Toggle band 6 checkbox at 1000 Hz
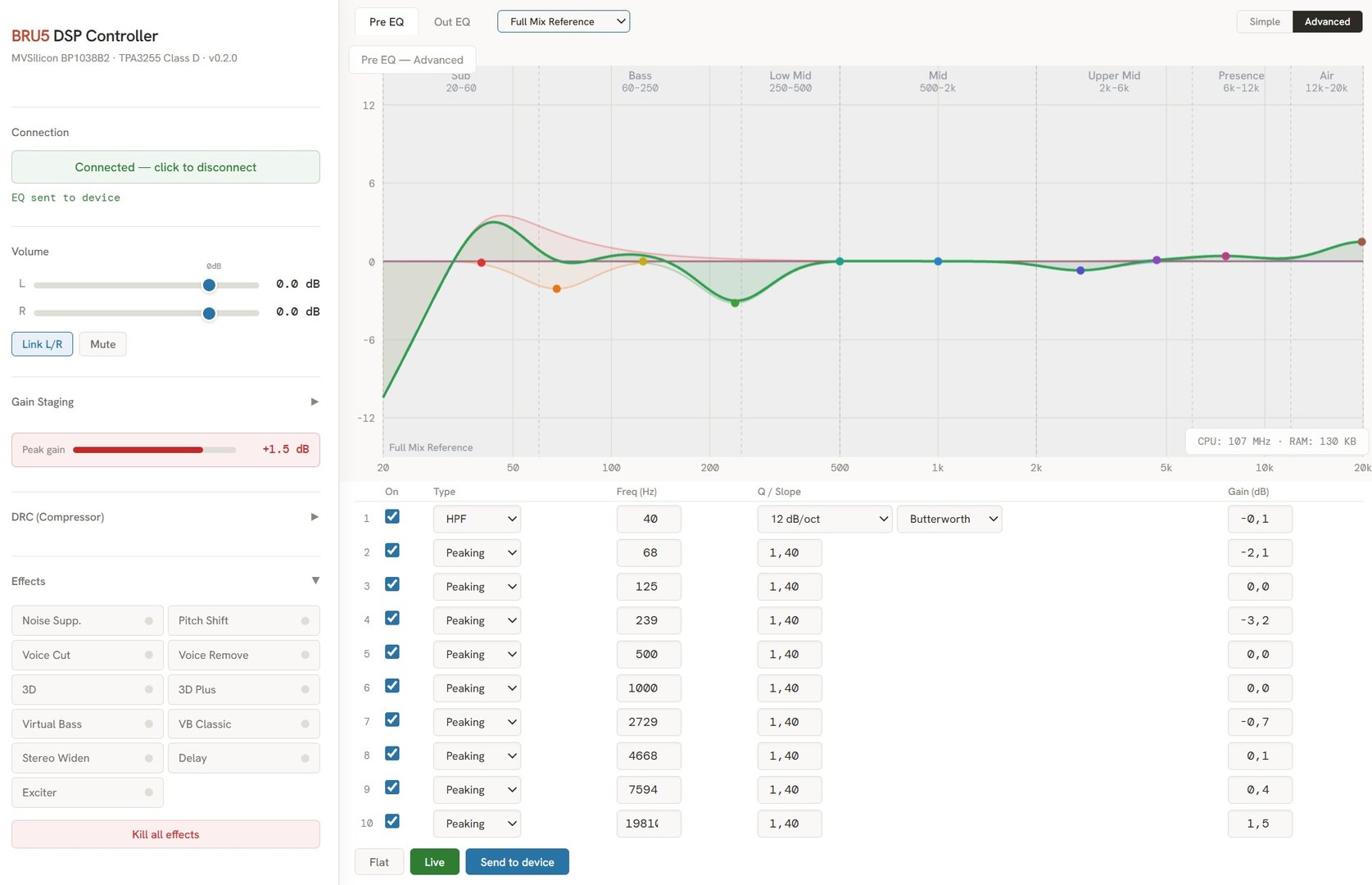 point(392,686)
